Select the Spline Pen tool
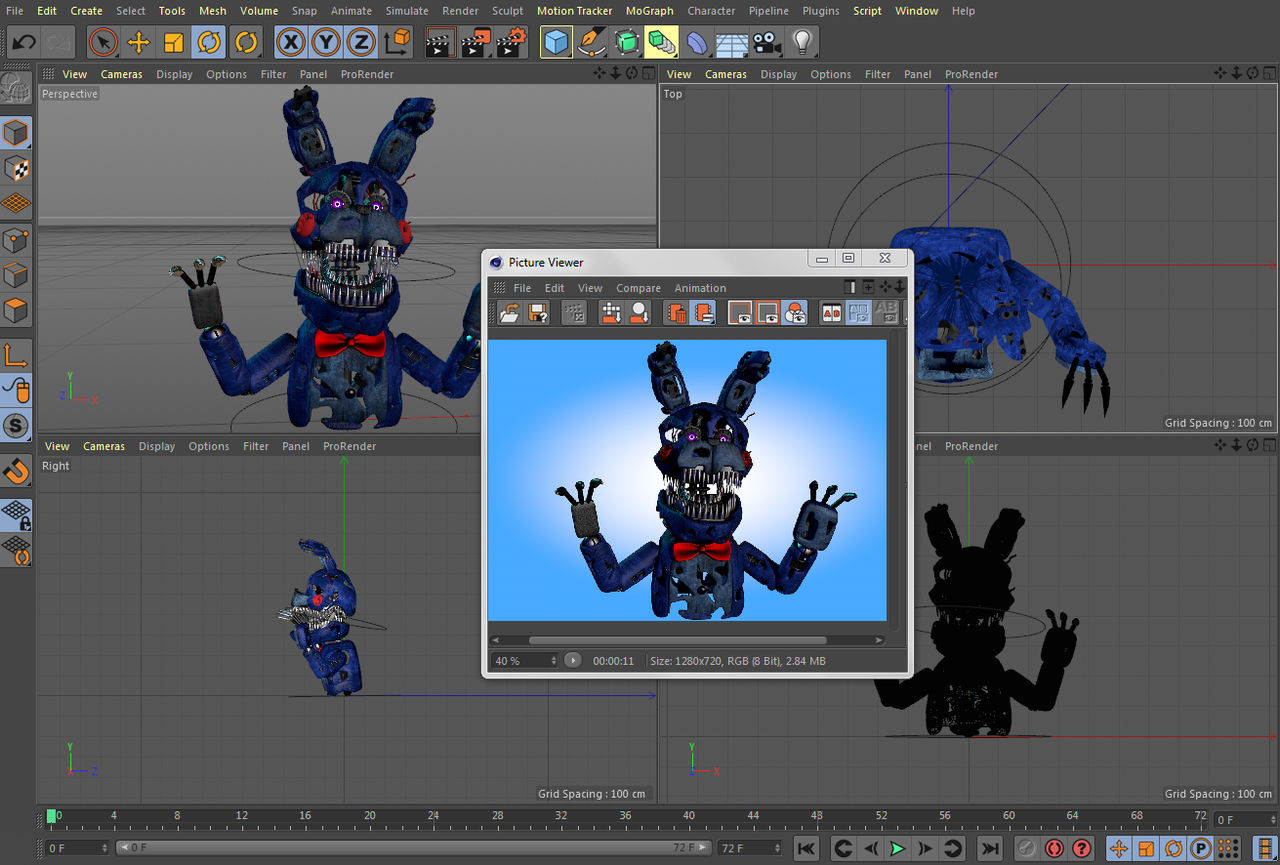 click(592, 42)
